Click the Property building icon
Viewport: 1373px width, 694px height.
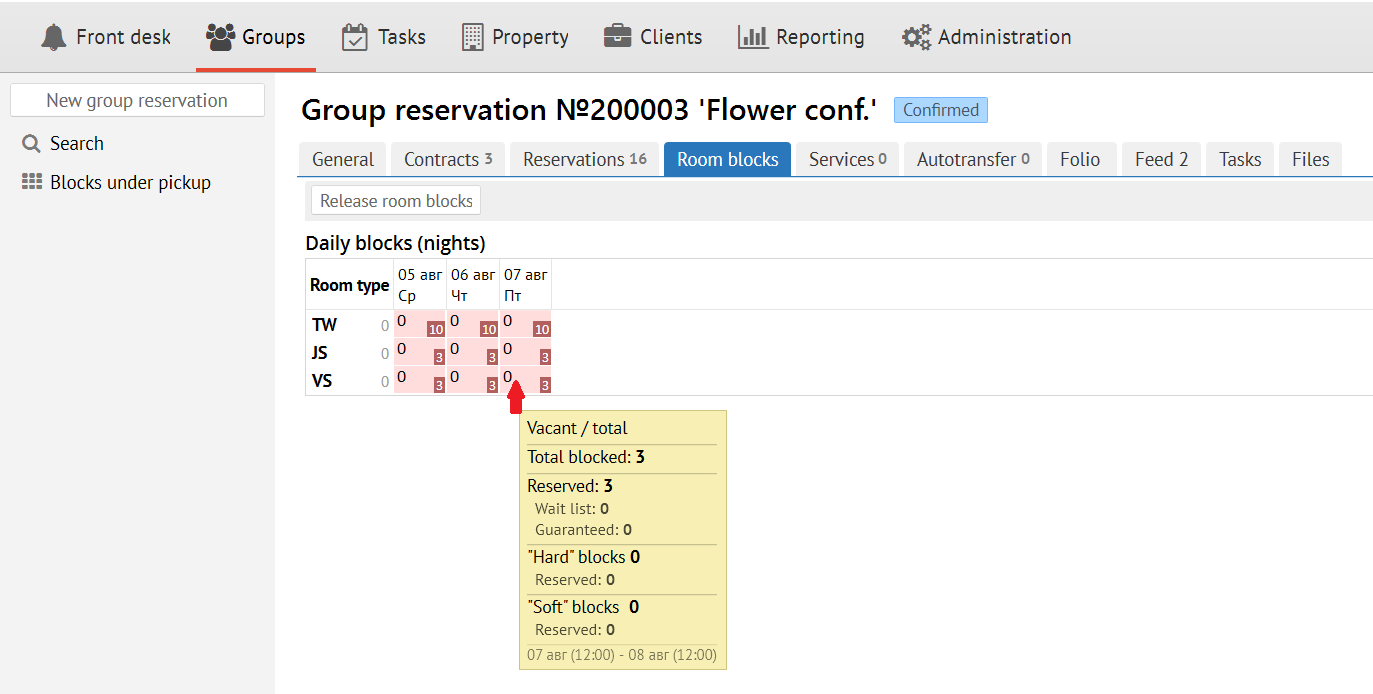point(473,37)
